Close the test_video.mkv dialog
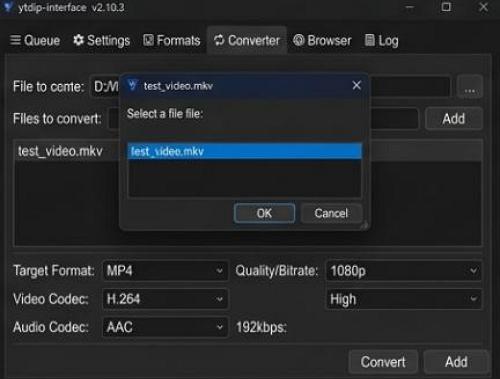The width and height of the screenshot is (500, 379). [x=357, y=85]
